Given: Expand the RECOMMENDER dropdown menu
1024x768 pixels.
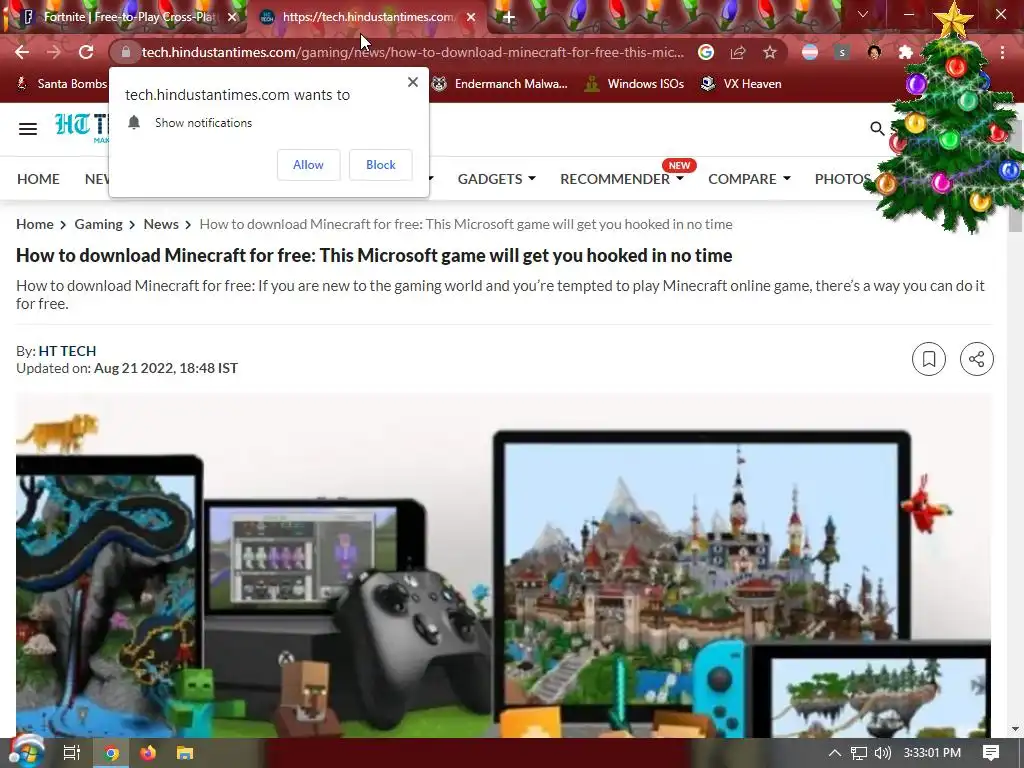Looking at the screenshot, I should (622, 179).
